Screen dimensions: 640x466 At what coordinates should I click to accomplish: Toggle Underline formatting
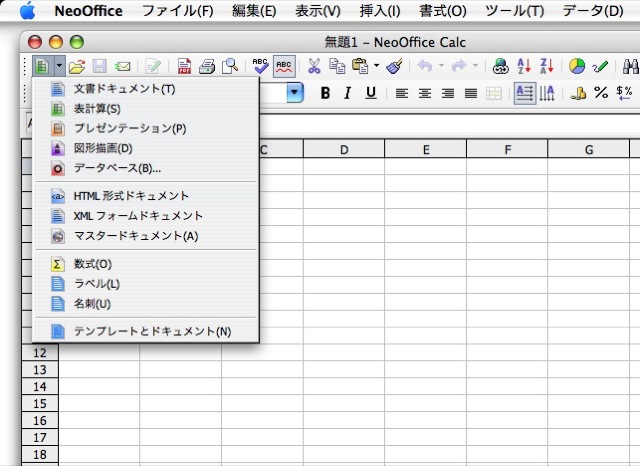coord(371,93)
